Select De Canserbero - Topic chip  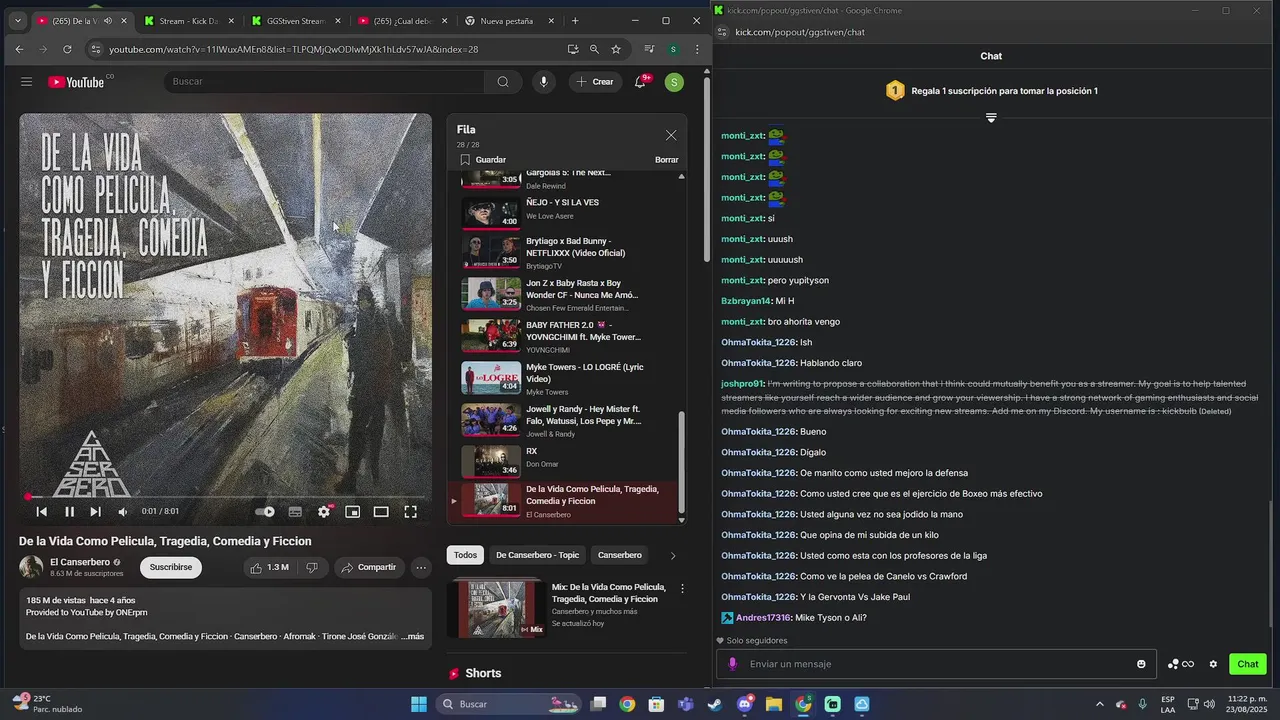537,555
